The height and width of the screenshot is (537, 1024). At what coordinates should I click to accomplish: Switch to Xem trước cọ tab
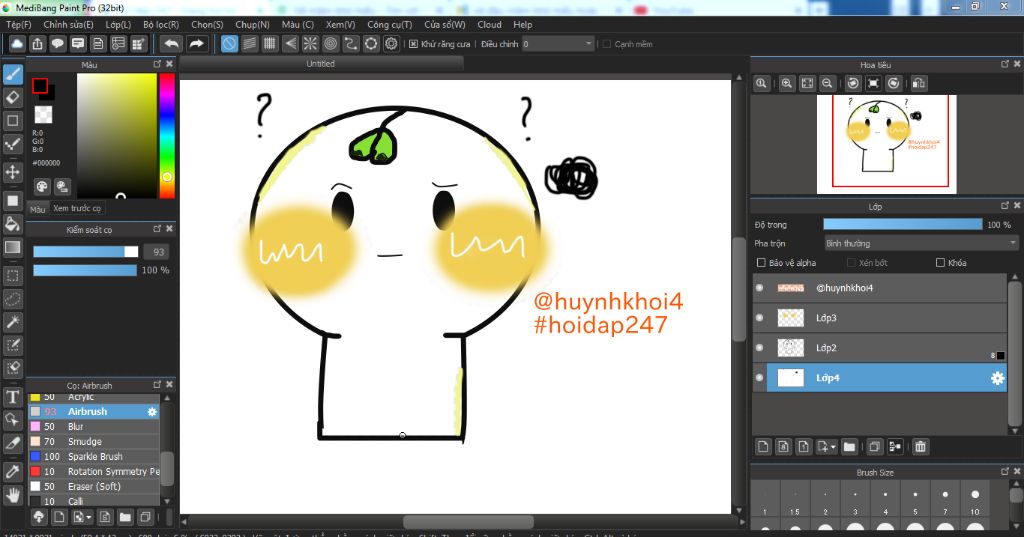click(77, 208)
